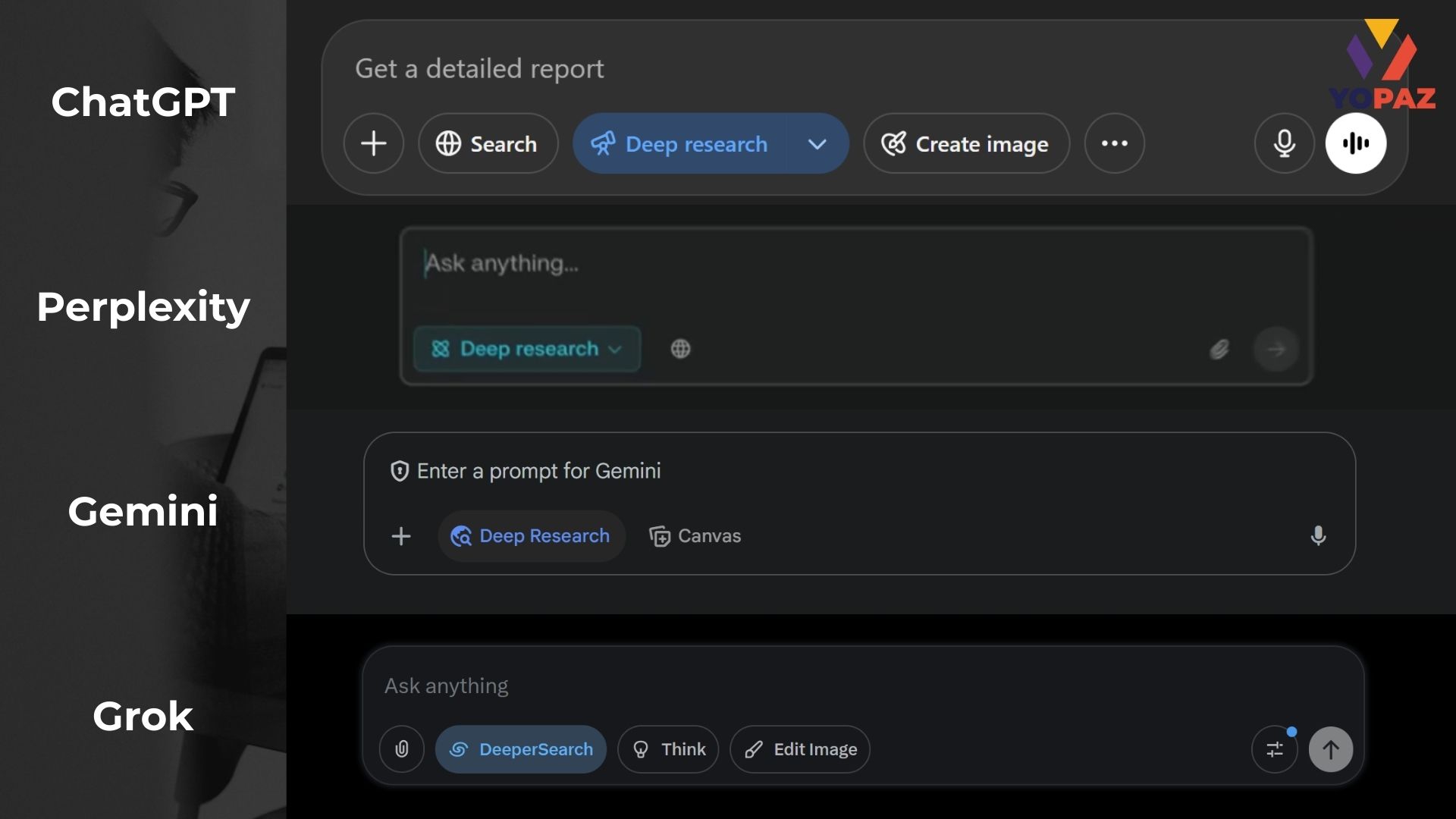Open Grok settings sliders icon
Viewport: 1456px width, 819px height.
pyautogui.click(x=1275, y=749)
